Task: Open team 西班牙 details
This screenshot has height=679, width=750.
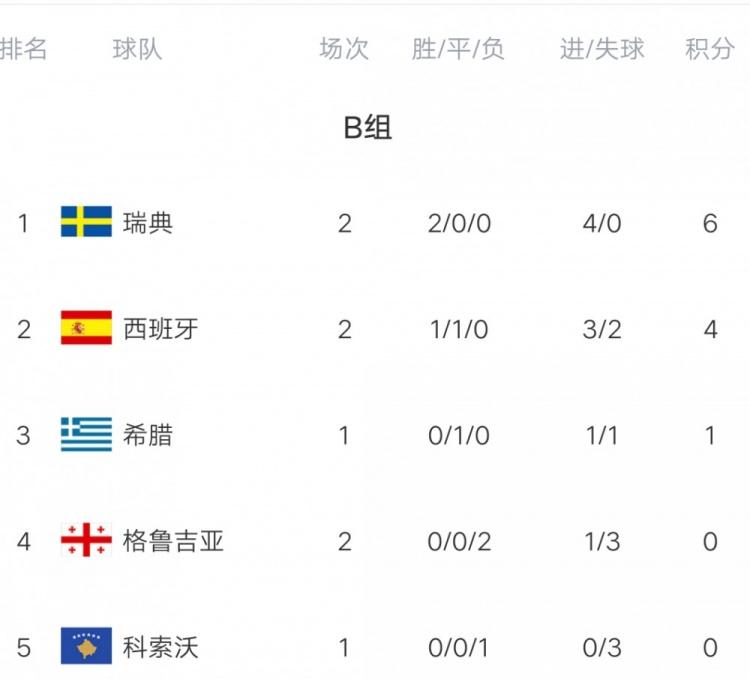Action: (x=160, y=329)
